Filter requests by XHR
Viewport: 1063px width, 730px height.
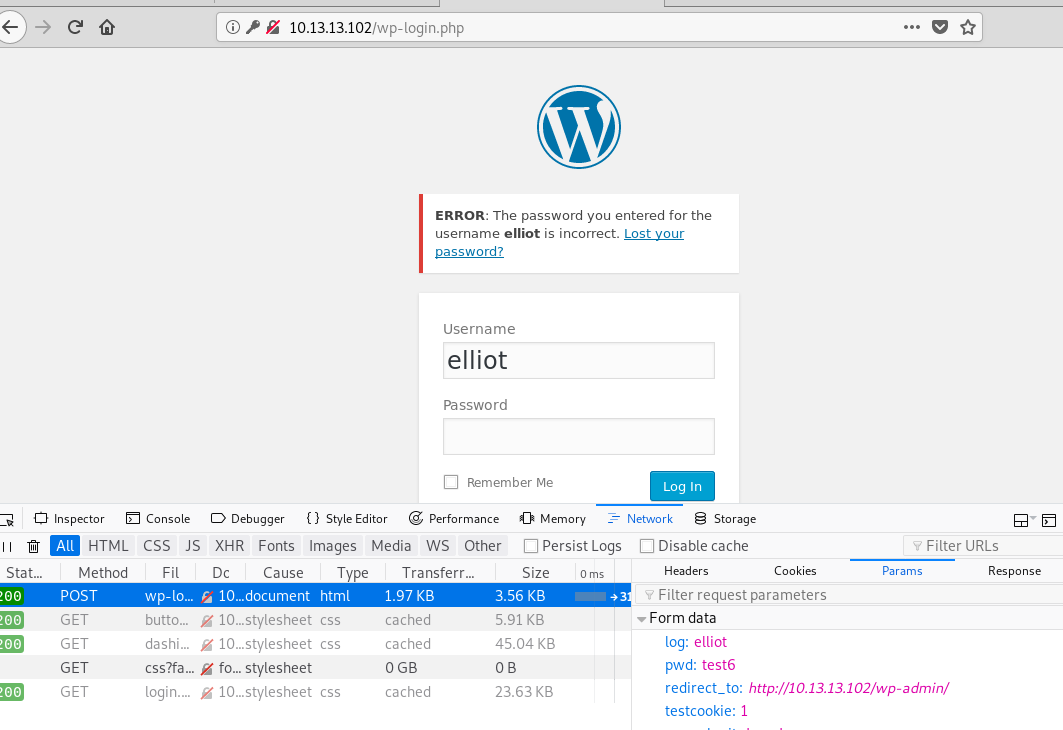coord(229,546)
